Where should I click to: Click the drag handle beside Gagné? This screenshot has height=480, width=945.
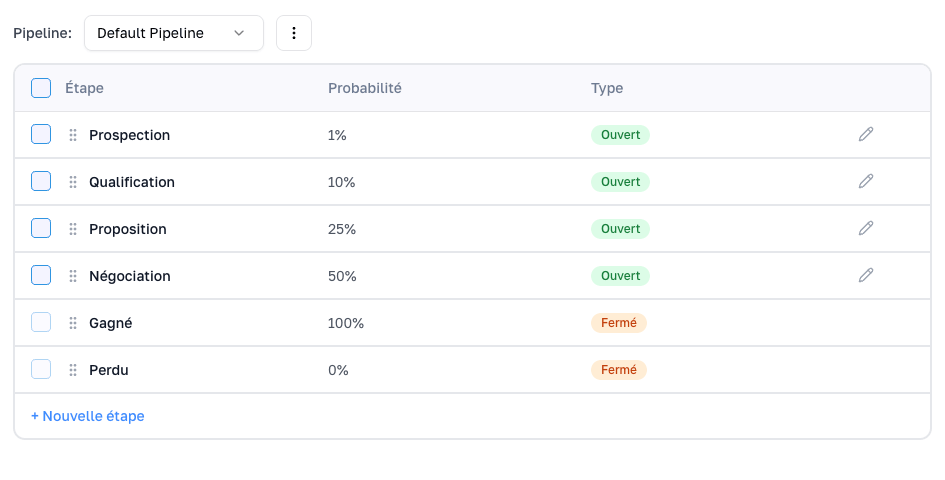click(x=73, y=323)
